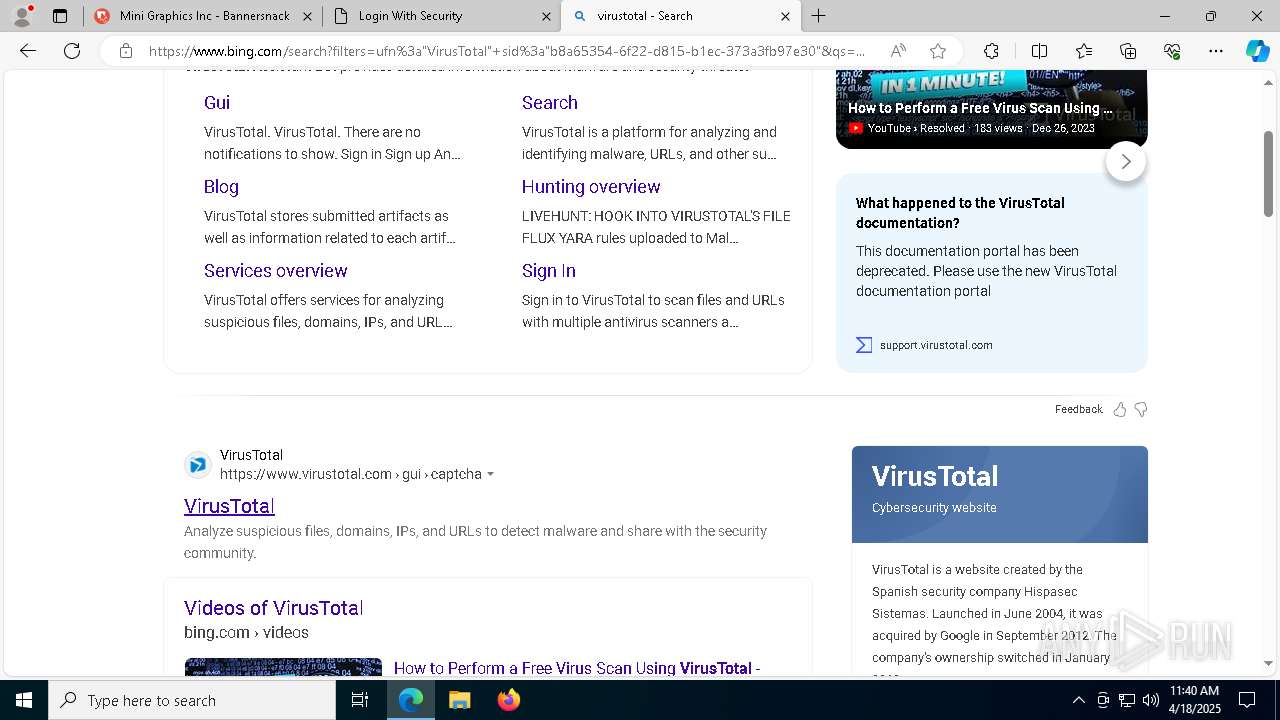Open the Search sublink
This screenshot has height=720, width=1280.
click(x=549, y=102)
